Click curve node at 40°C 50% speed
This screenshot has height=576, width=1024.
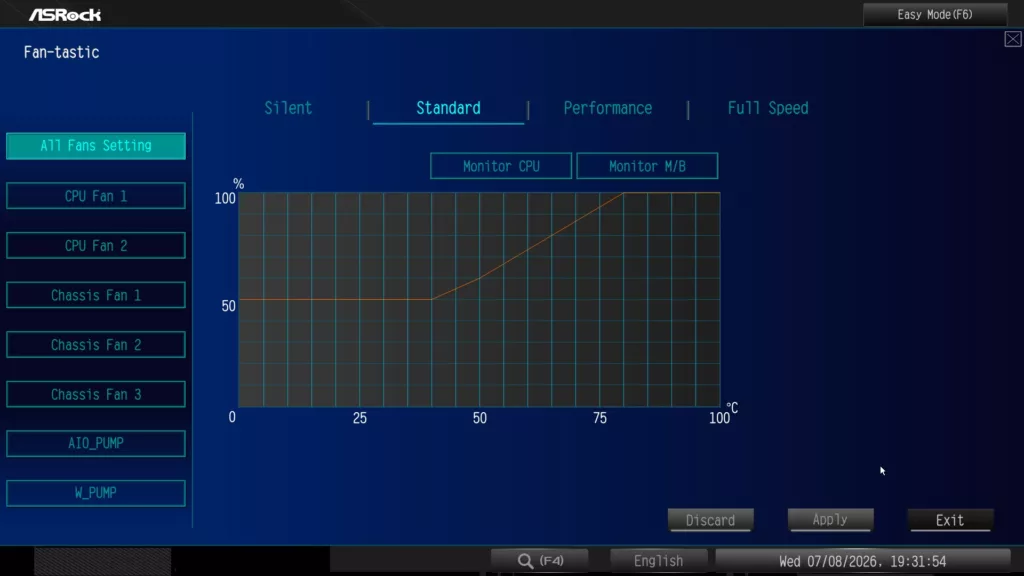point(432,299)
